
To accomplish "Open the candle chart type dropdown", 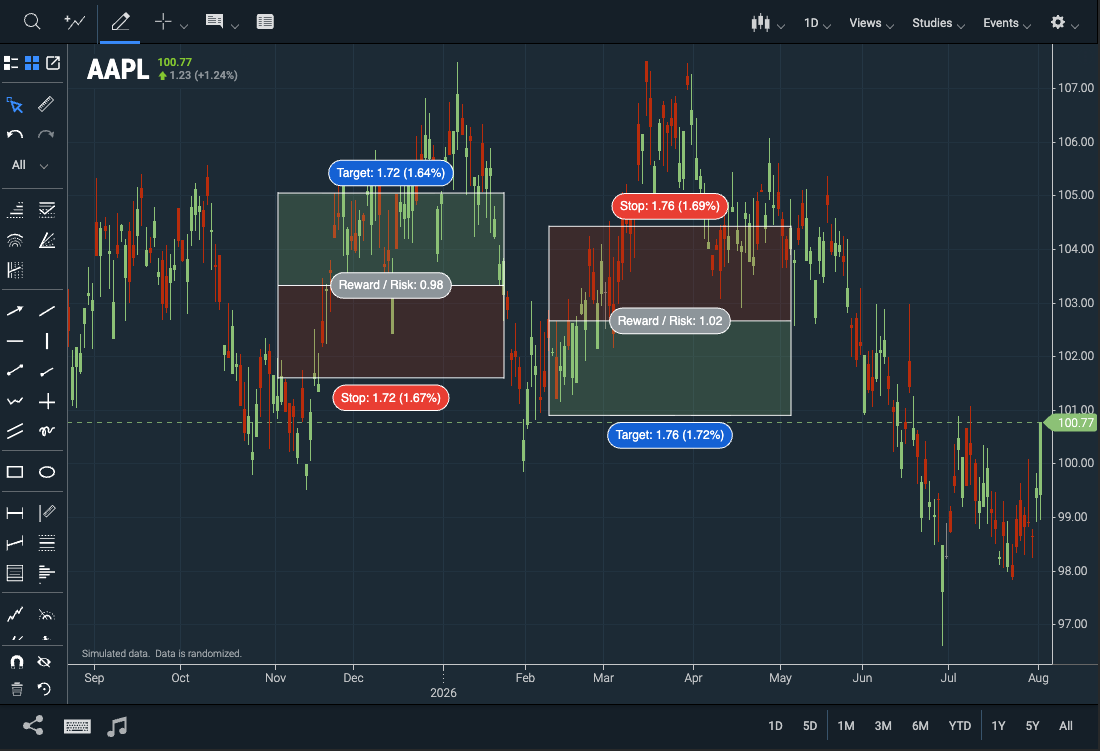I will coord(767,23).
